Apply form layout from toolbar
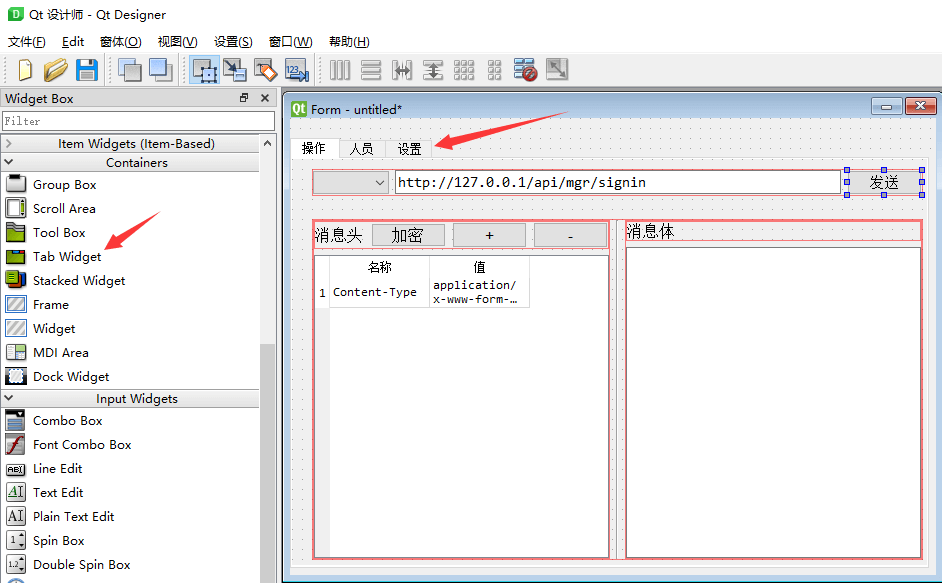This screenshot has height=583, width=942. pyautogui.click(x=494, y=70)
